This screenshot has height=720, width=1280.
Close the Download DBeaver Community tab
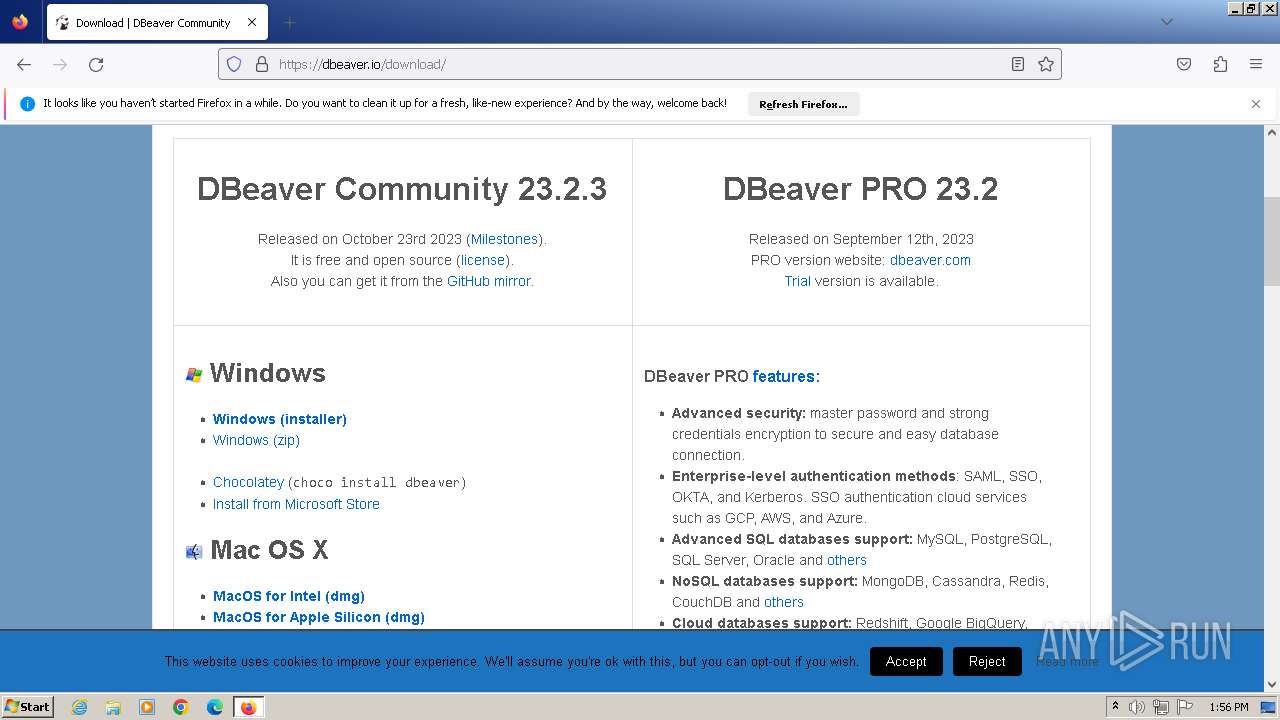[x=251, y=22]
